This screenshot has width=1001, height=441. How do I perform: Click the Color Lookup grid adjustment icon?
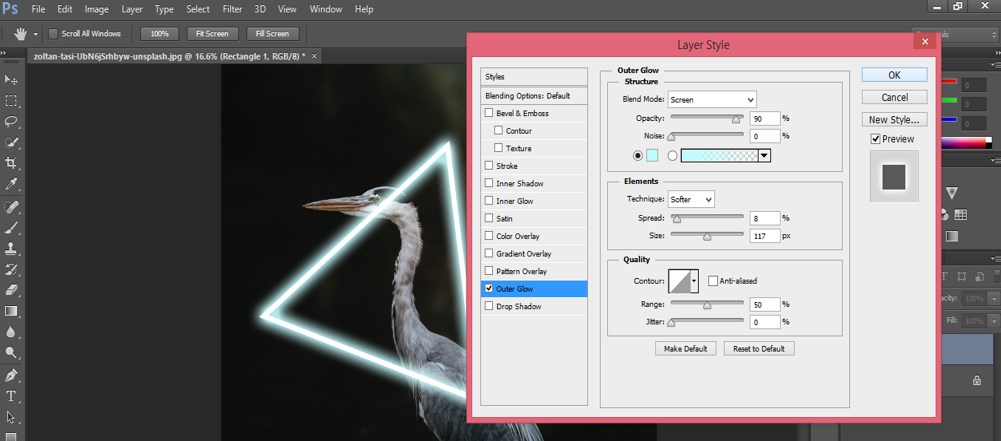tap(960, 214)
